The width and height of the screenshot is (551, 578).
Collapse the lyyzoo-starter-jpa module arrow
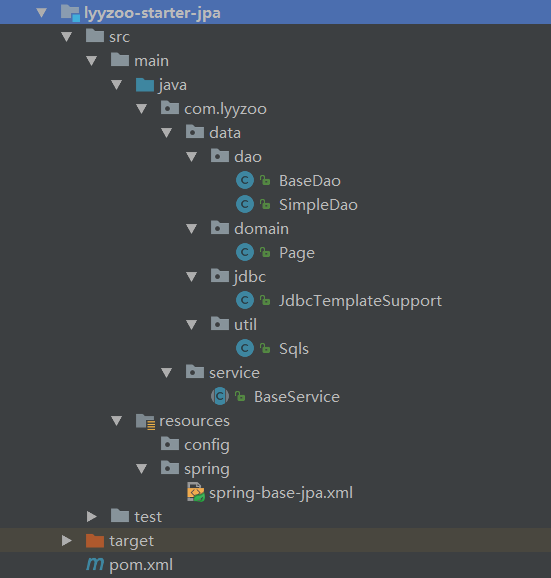coord(42,13)
